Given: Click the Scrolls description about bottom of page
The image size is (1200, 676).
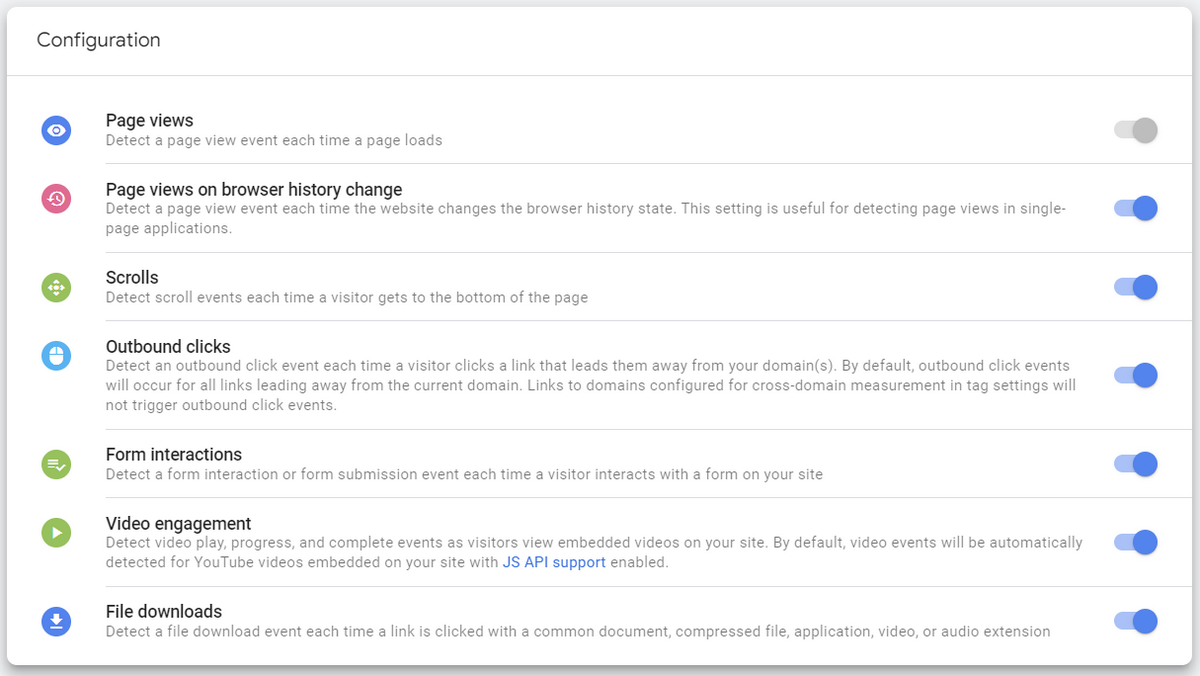Looking at the screenshot, I should coord(347,297).
